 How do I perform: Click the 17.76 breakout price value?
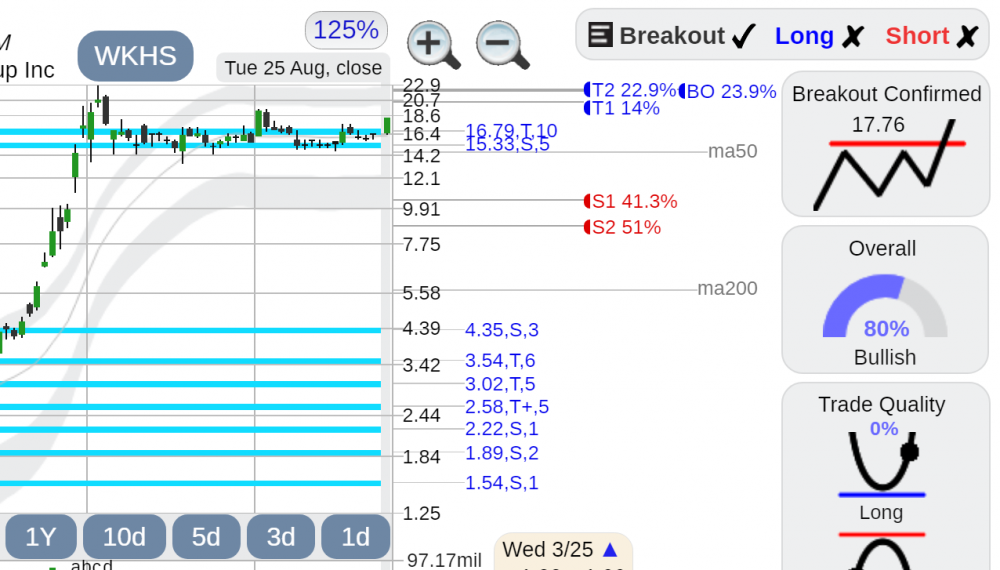point(878,124)
